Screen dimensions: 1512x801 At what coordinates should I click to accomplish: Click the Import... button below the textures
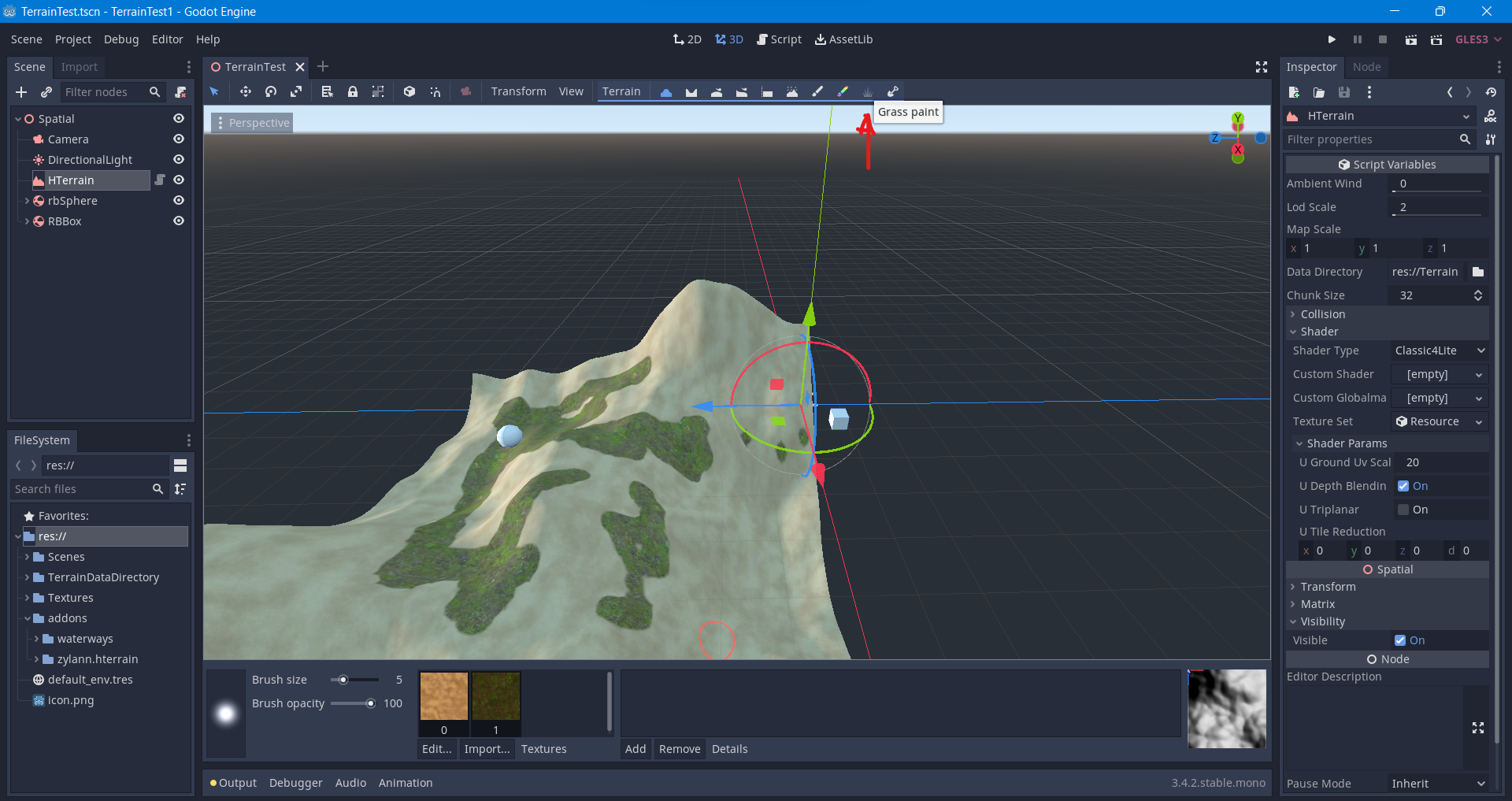486,749
